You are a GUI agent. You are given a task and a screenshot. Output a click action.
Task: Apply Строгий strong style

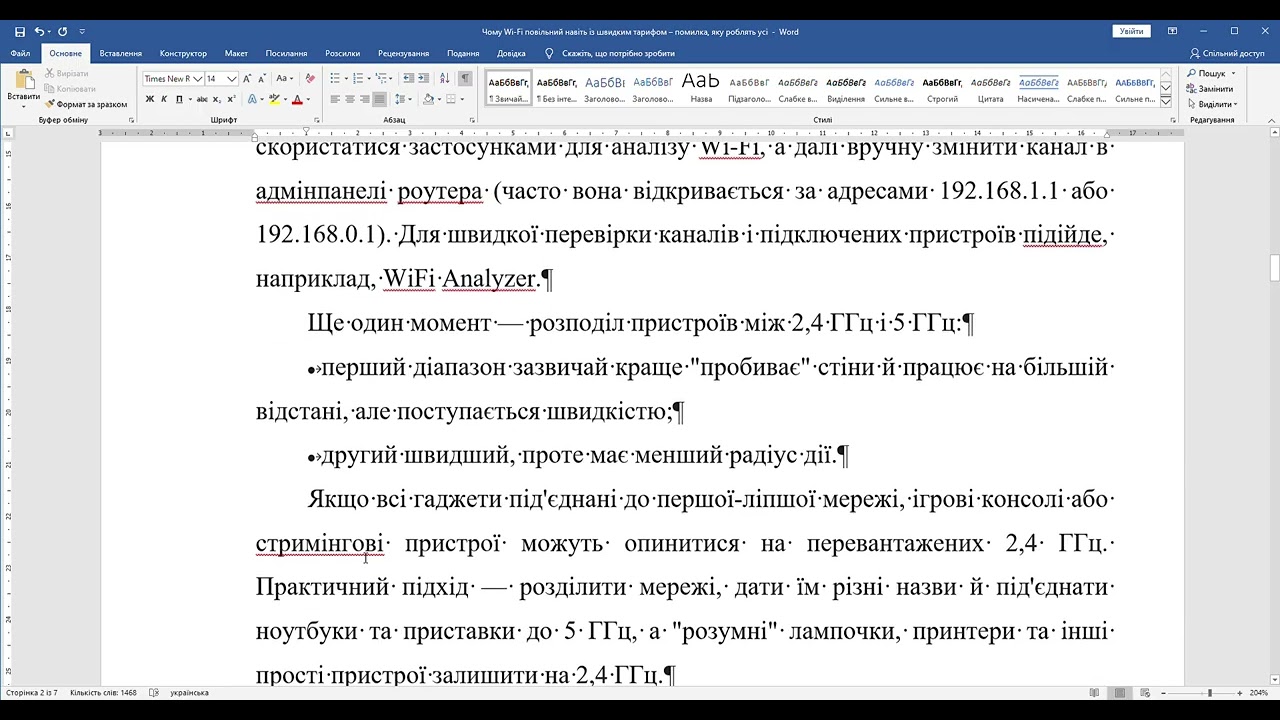[x=942, y=88]
